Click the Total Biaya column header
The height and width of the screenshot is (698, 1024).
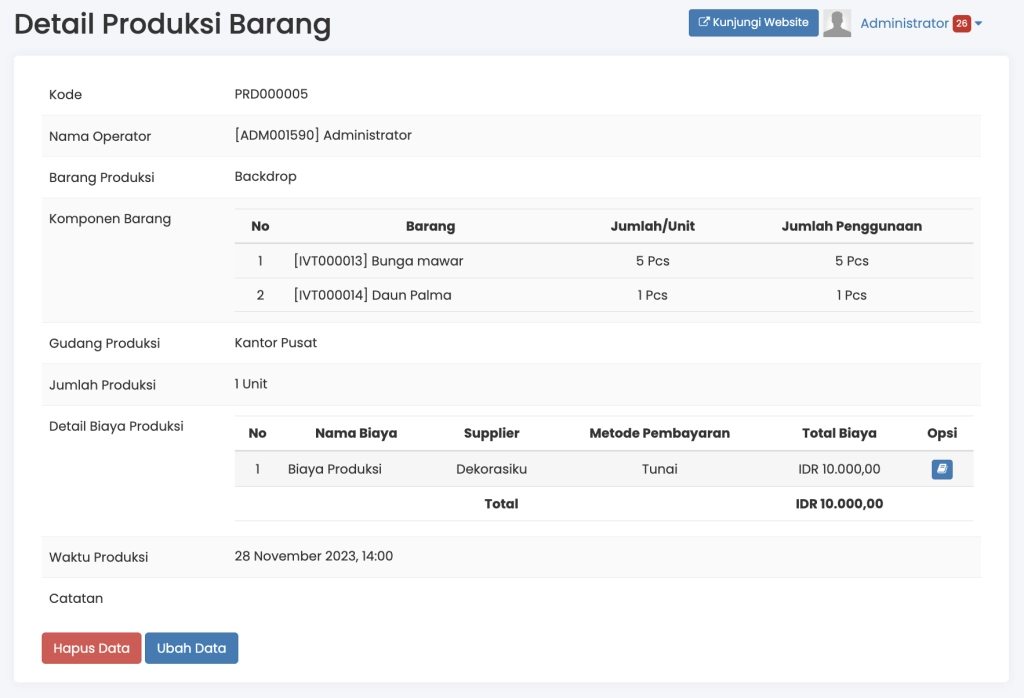[x=839, y=433]
